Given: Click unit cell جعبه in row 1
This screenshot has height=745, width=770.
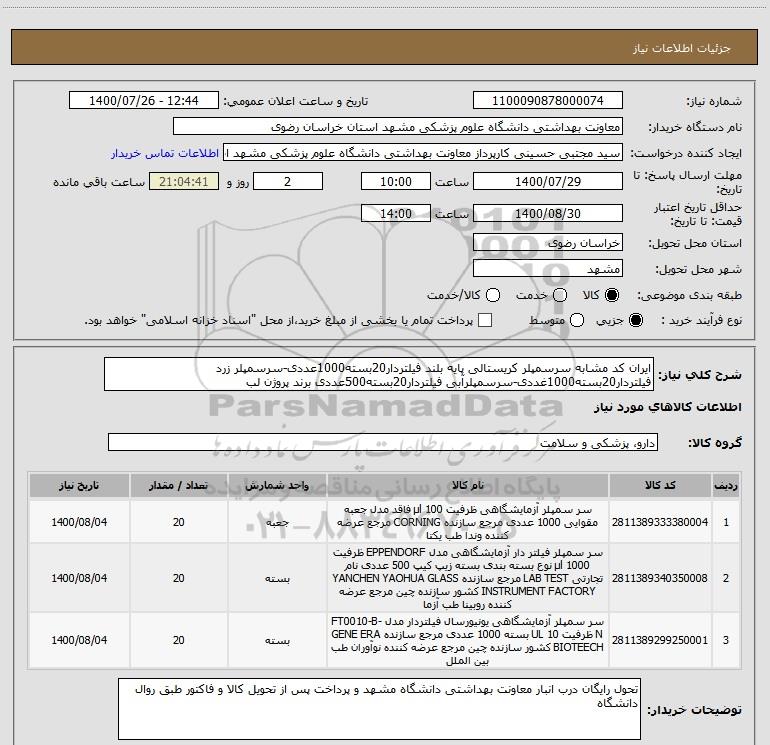Looking at the screenshot, I should coord(277,523).
